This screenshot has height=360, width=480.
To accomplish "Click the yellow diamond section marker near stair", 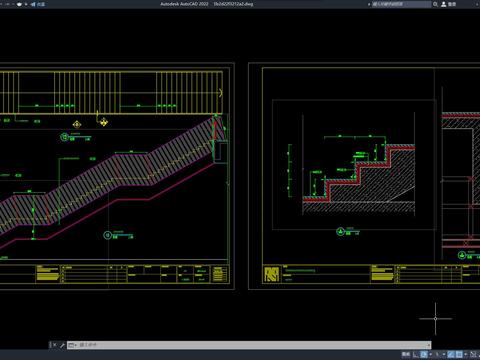I will point(77,125).
